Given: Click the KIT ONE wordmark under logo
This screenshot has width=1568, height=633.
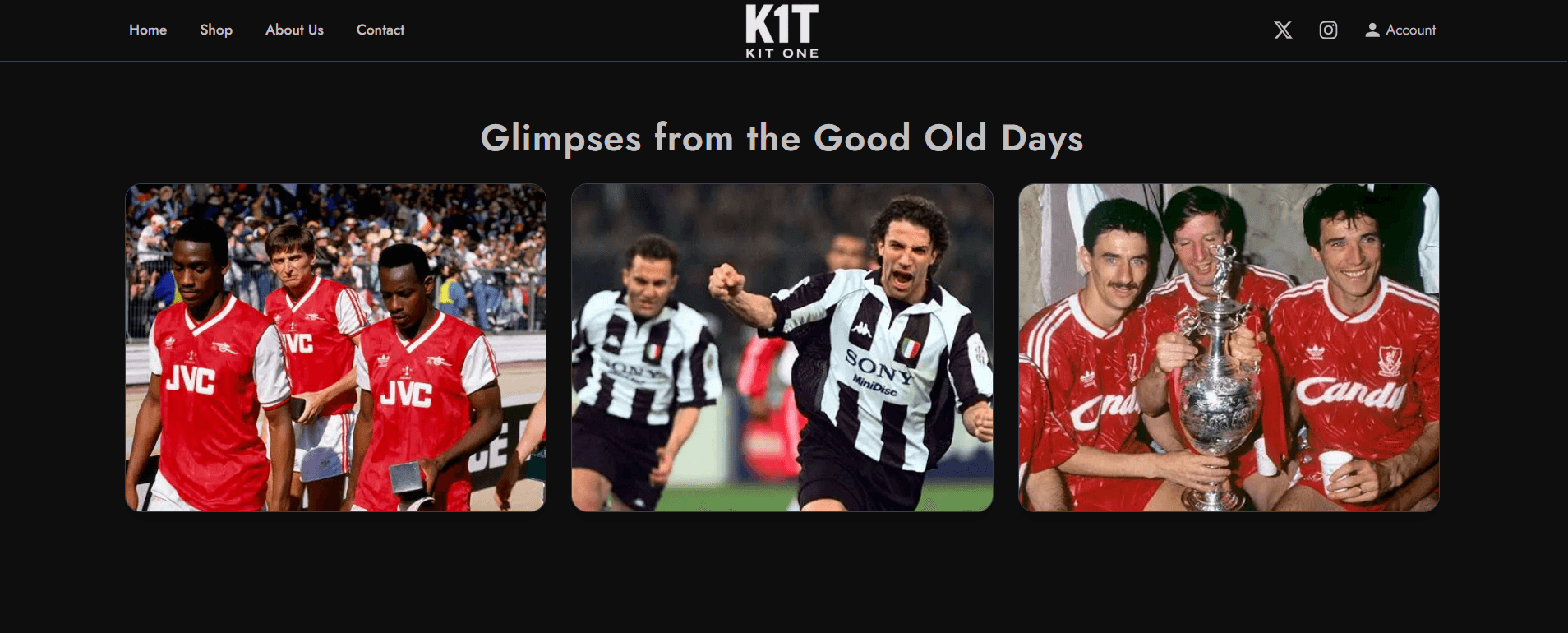Looking at the screenshot, I should (x=782, y=53).
